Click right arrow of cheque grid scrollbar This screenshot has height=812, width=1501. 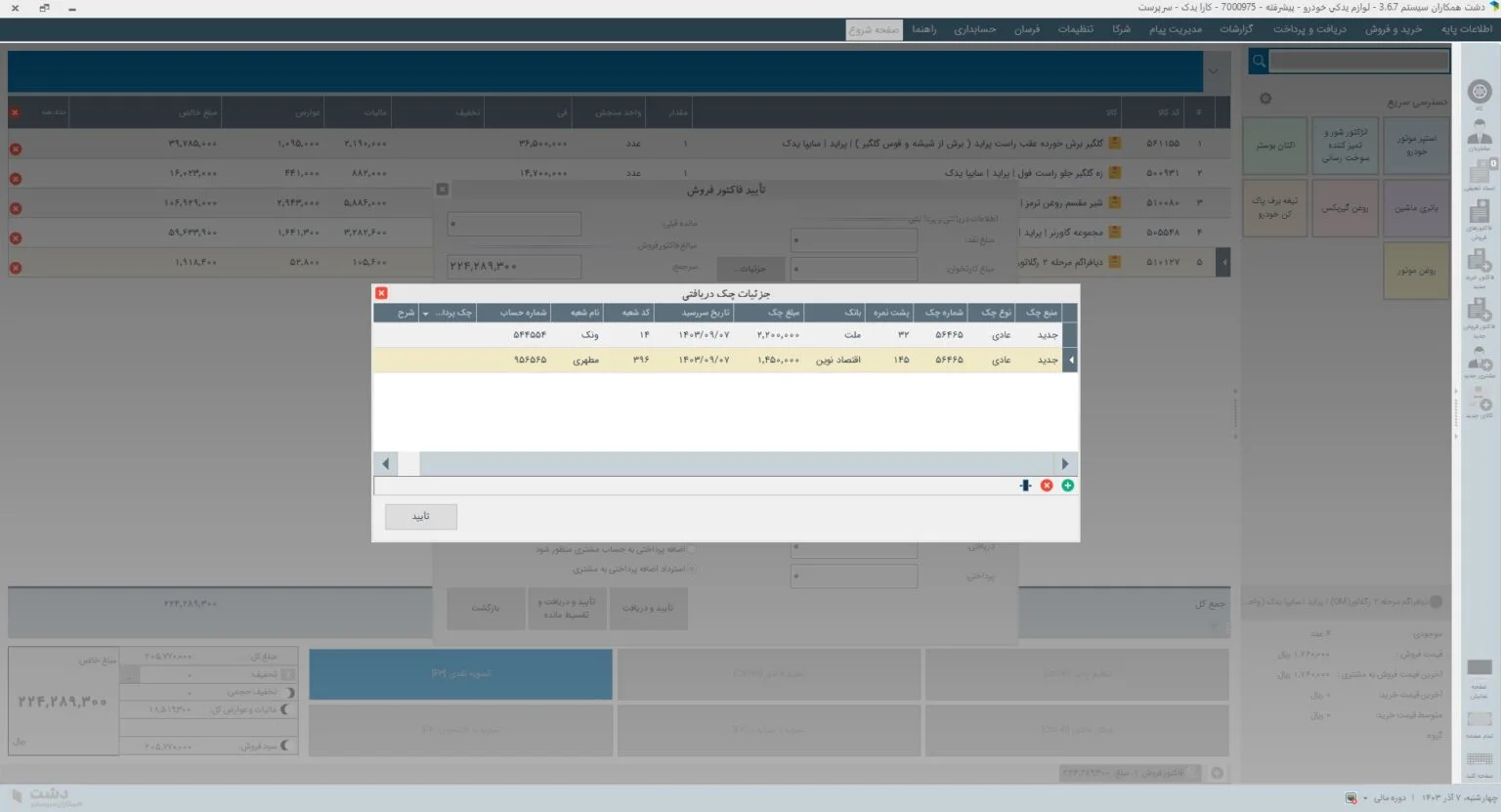pos(1065,464)
